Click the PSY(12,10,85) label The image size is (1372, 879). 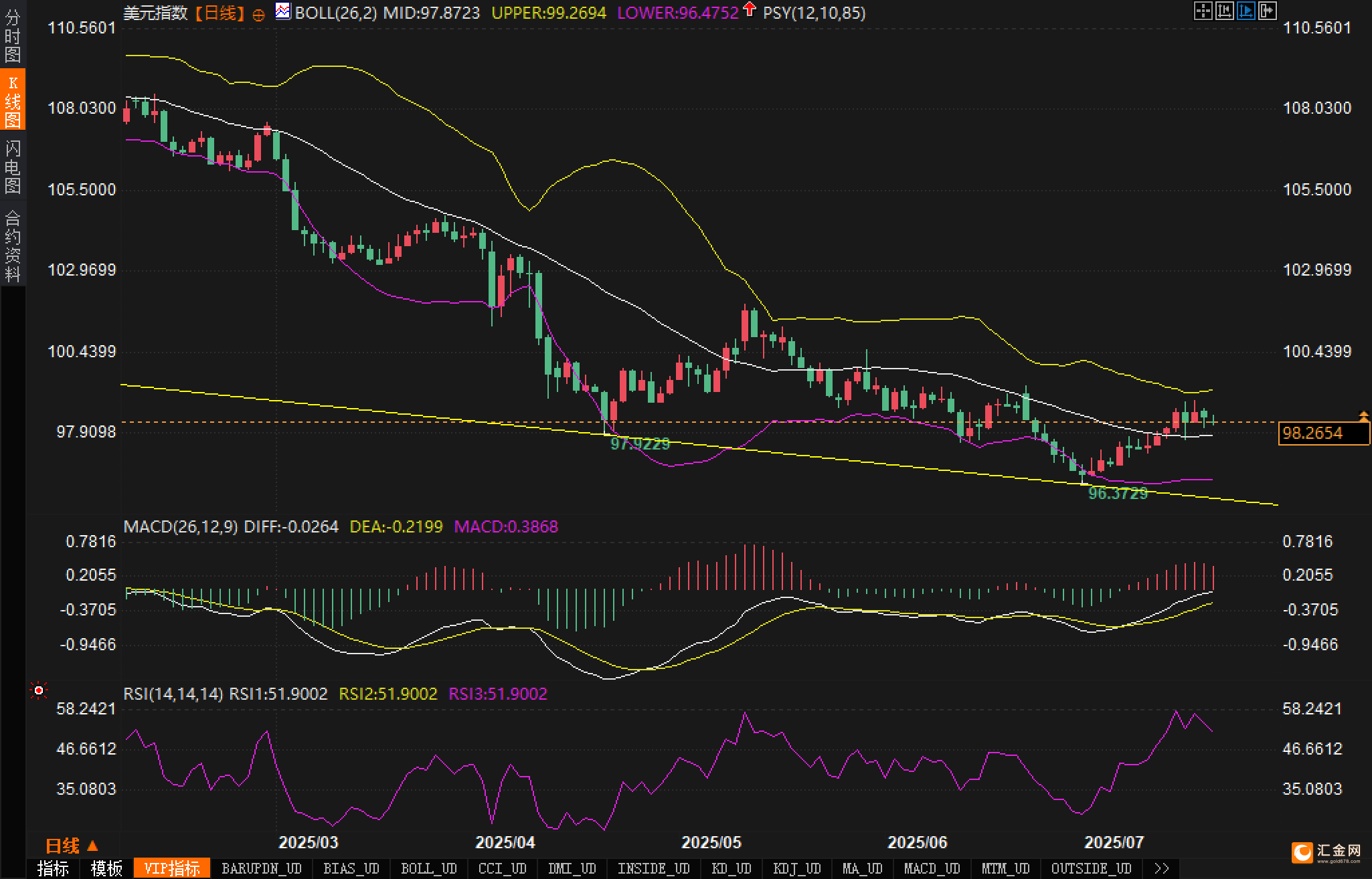pyautogui.click(x=814, y=13)
